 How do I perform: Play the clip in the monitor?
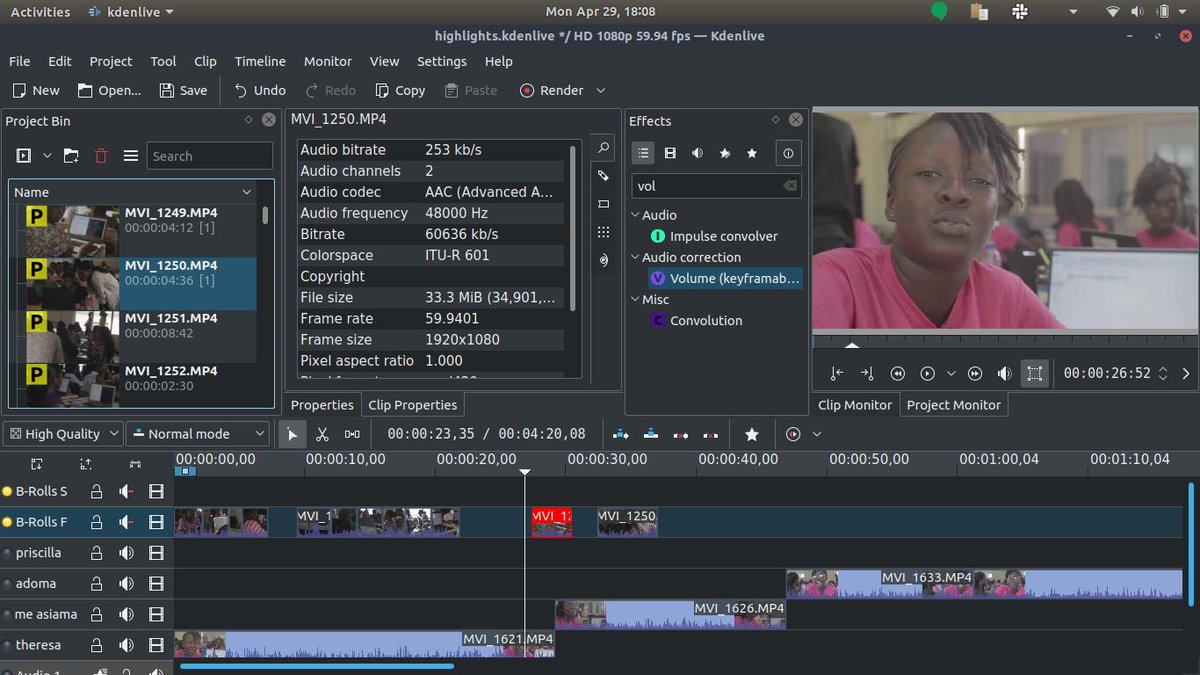tap(927, 373)
